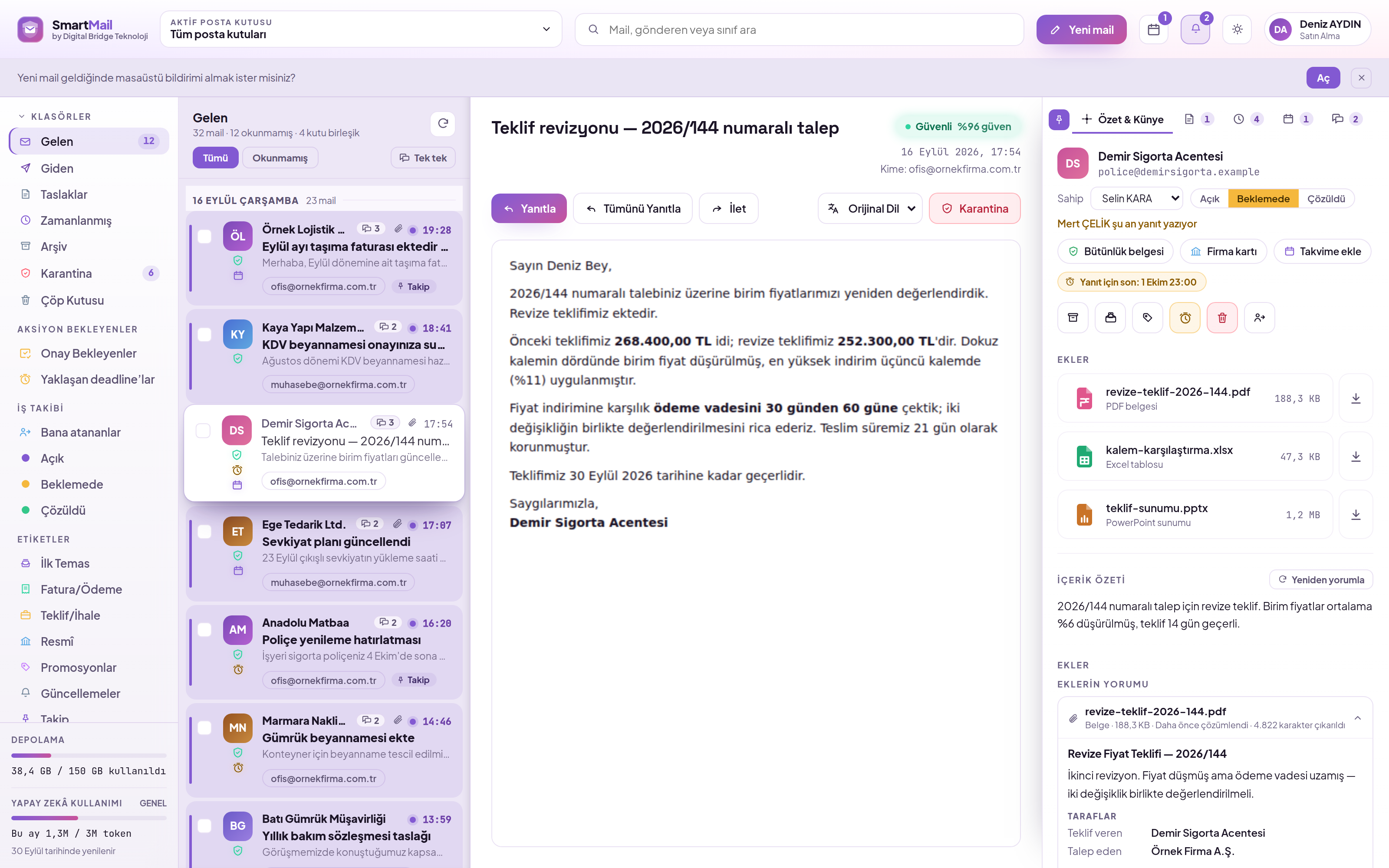Click Yeniden yorumla
1389x868 pixels.
tap(1321, 579)
